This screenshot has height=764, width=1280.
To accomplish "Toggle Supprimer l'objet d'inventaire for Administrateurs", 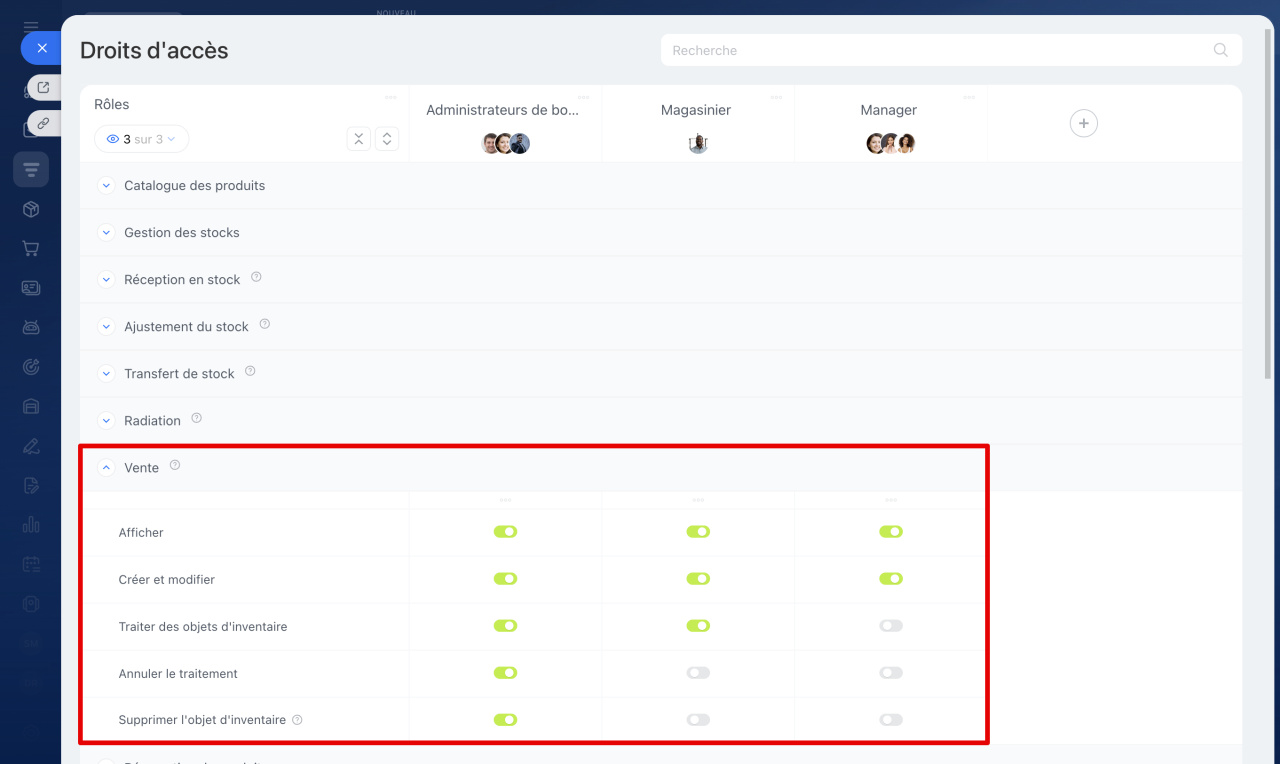I will [505, 719].
